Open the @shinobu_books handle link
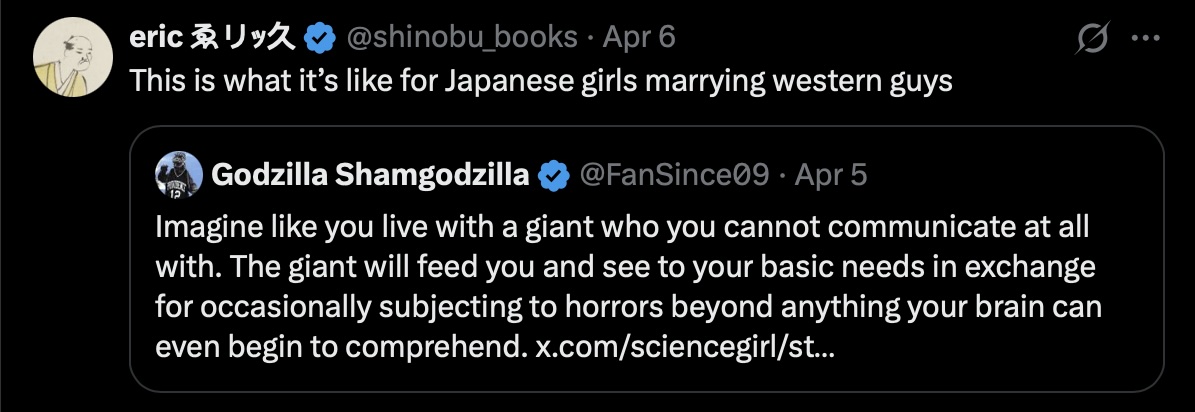Image resolution: width=1195 pixels, height=412 pixels. [462, 37]
